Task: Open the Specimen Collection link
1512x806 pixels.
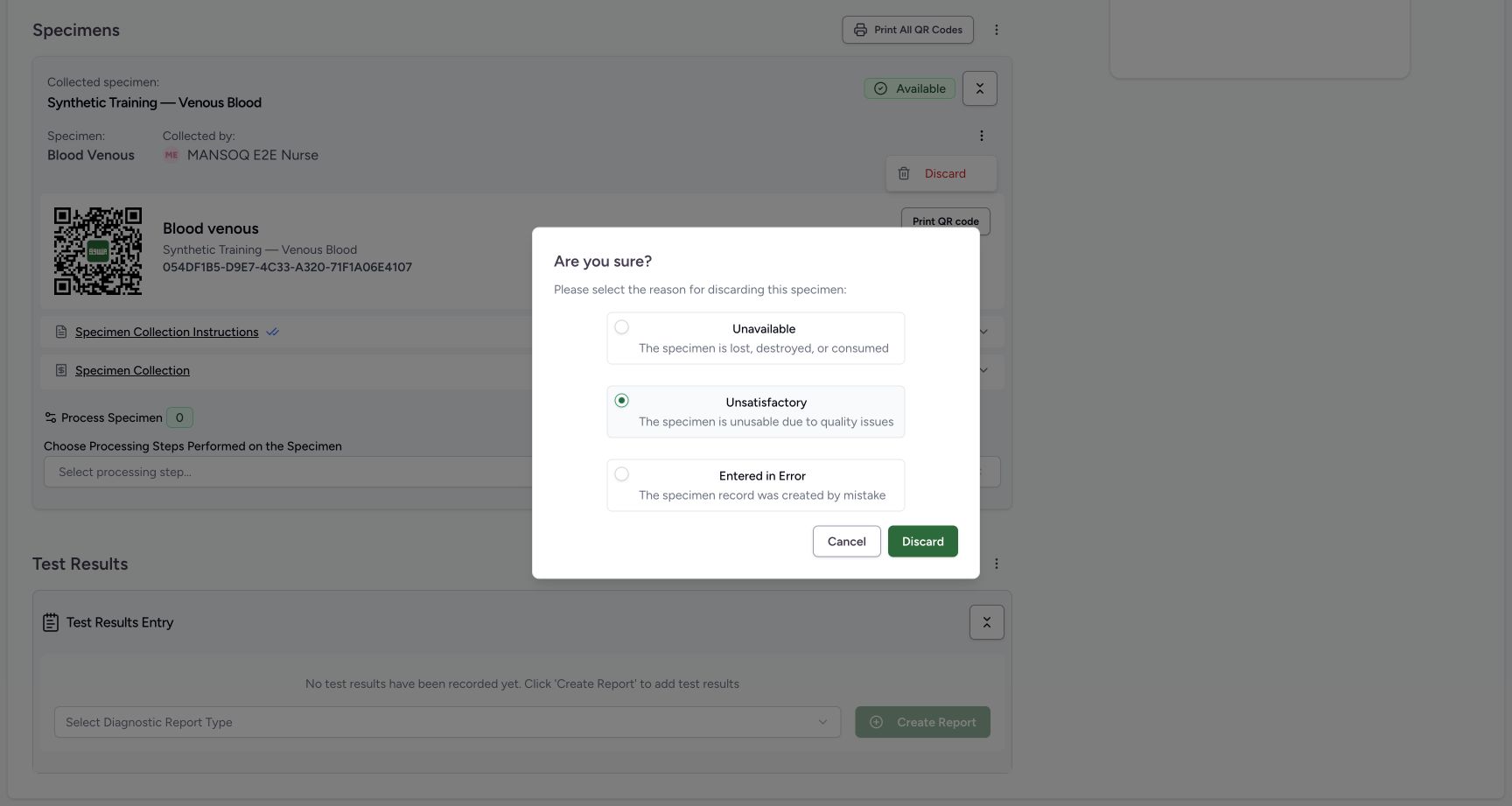Action: click(132, 370)
